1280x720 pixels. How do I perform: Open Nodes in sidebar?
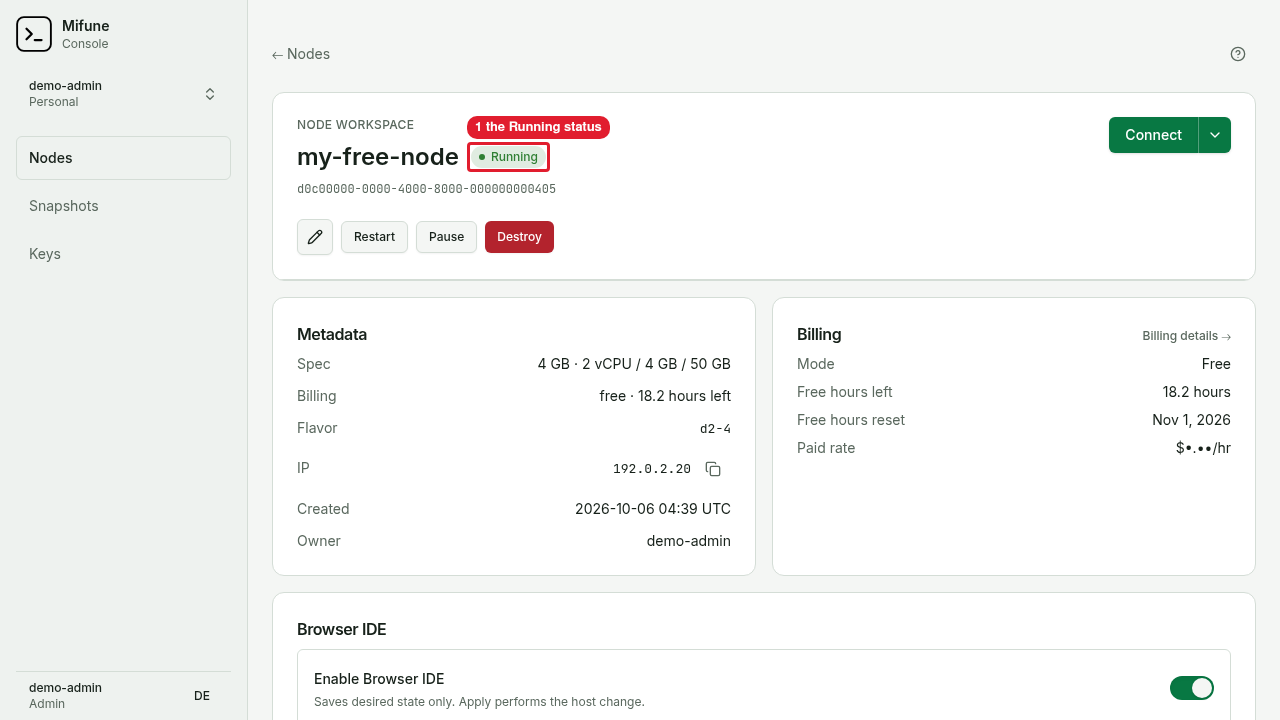click(123, 158)
